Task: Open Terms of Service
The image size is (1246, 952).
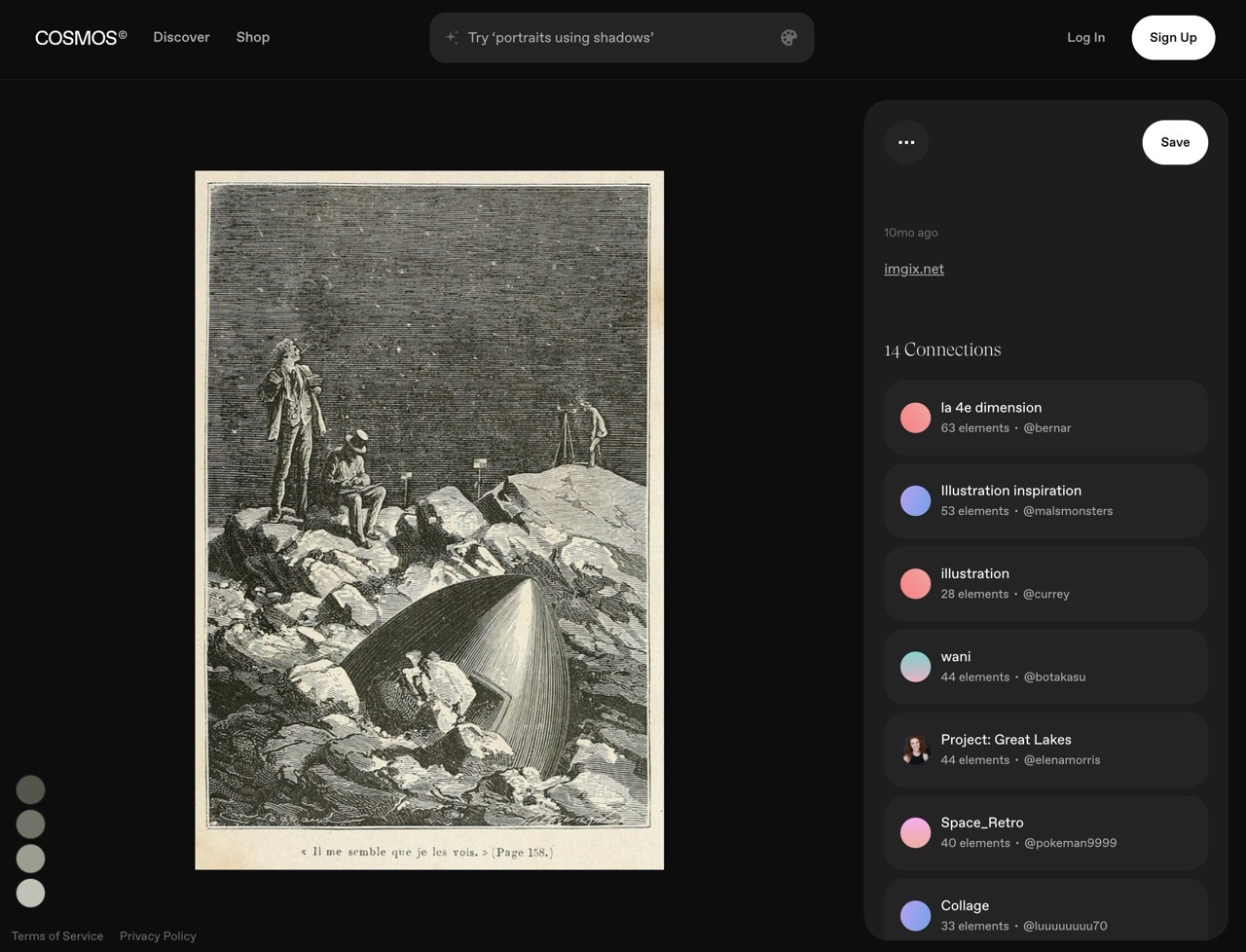Action: click(57, 935)
